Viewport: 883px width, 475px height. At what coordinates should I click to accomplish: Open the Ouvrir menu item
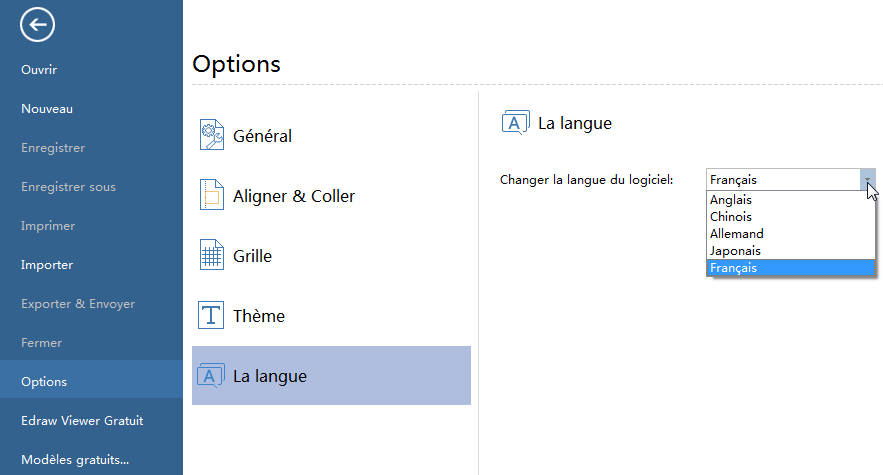click(39, 70)
